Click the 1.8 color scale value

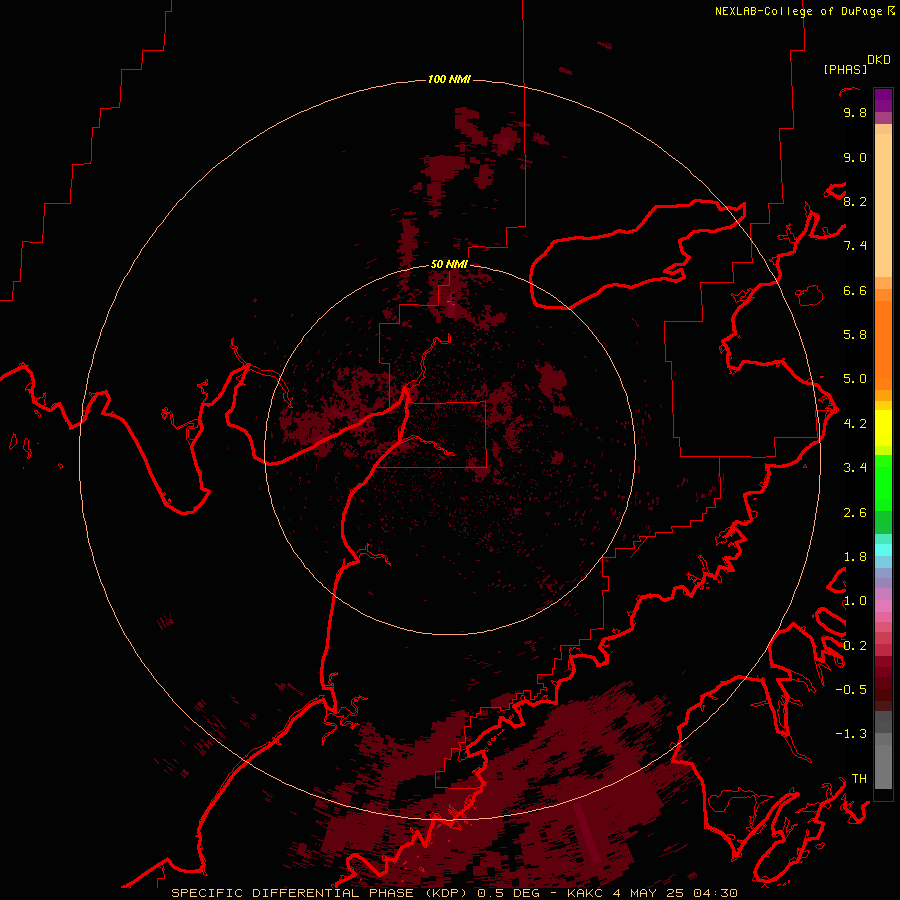click(x=855, y=557)
